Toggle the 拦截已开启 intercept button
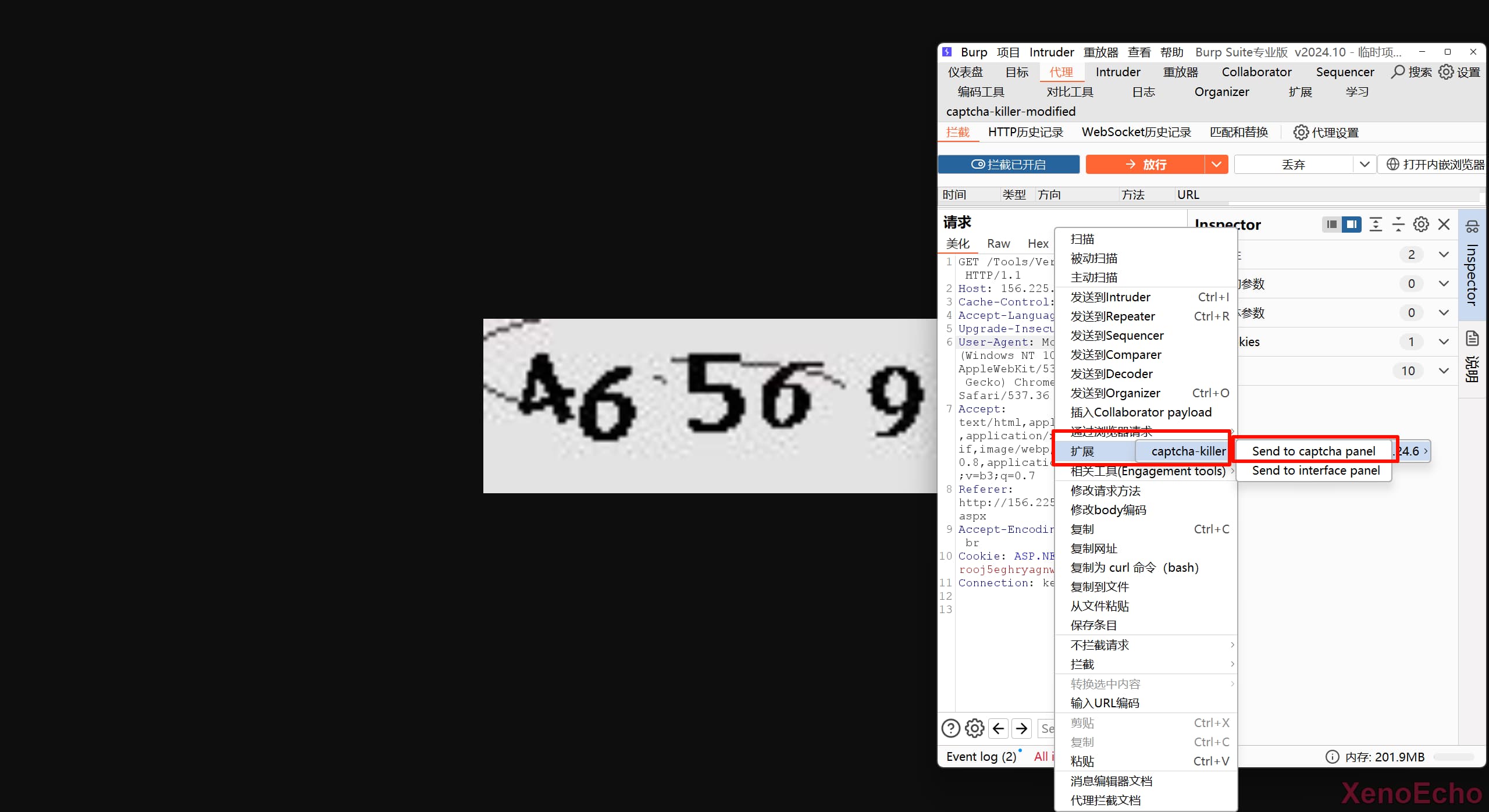Image resolution: width=1489 pixels, height=812 pixels. tap(1009, 165)
